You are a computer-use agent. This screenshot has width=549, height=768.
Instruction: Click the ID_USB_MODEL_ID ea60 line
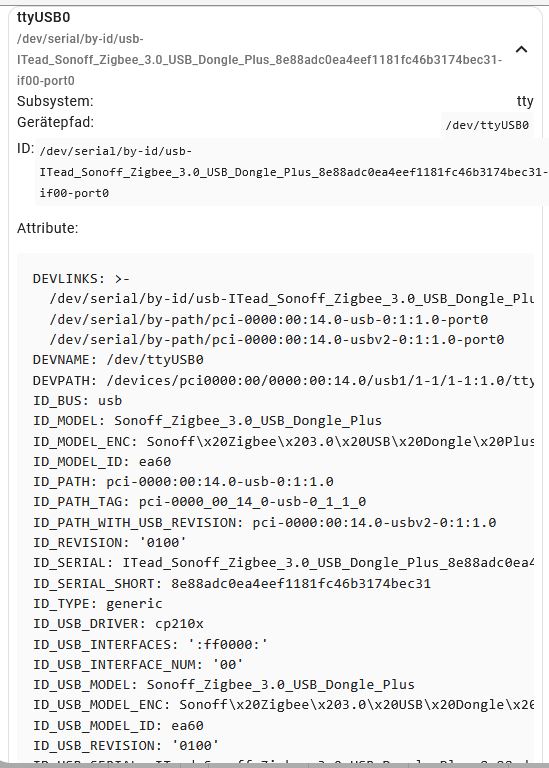click(x=118, y=725)
